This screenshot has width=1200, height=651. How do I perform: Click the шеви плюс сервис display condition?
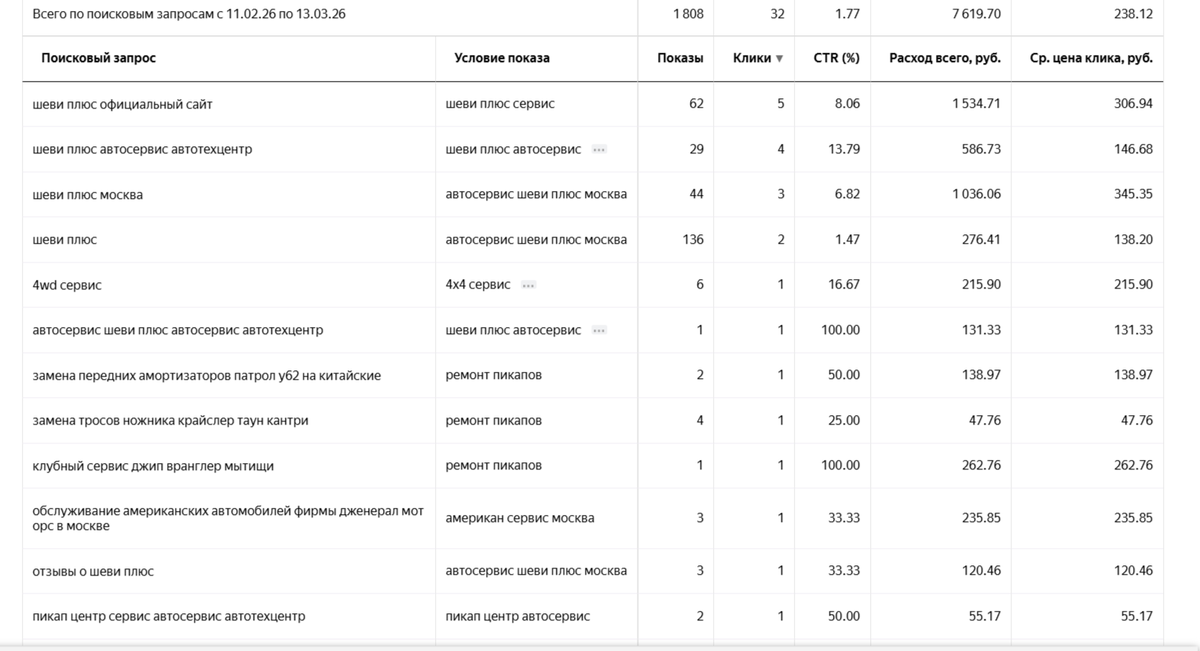pyautogui.click(x=500, y=104)
